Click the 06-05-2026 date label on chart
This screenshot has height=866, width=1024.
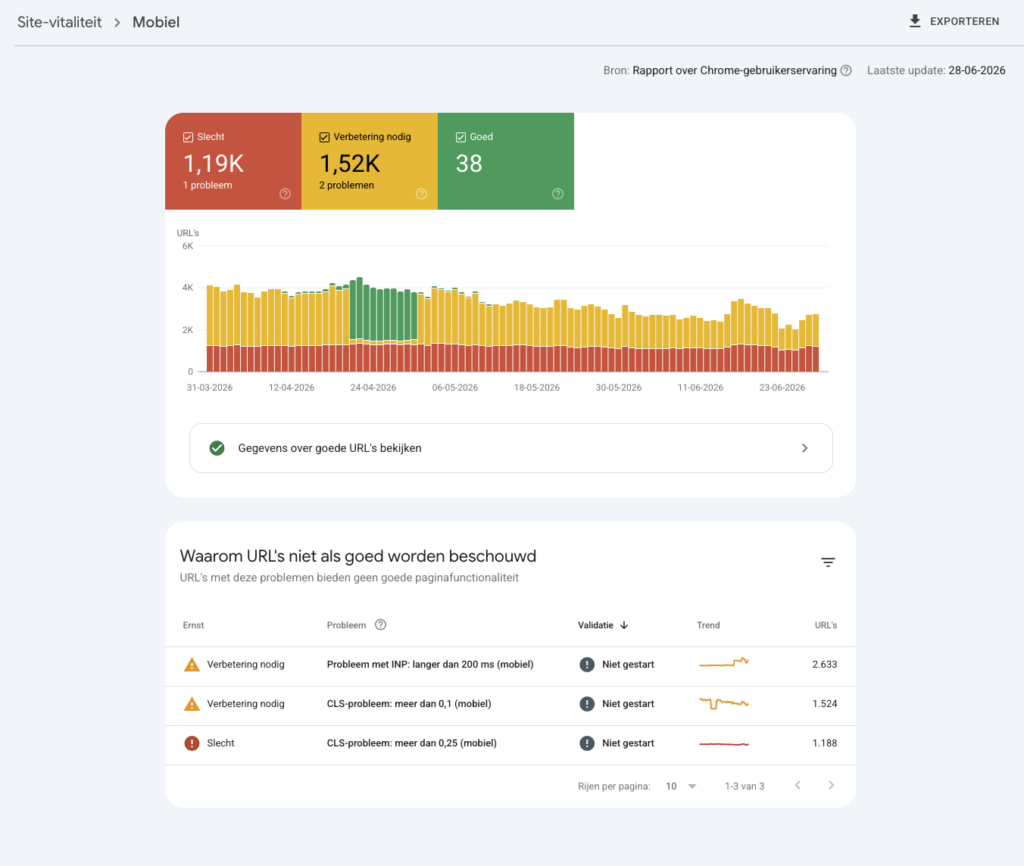click(455, 387)
